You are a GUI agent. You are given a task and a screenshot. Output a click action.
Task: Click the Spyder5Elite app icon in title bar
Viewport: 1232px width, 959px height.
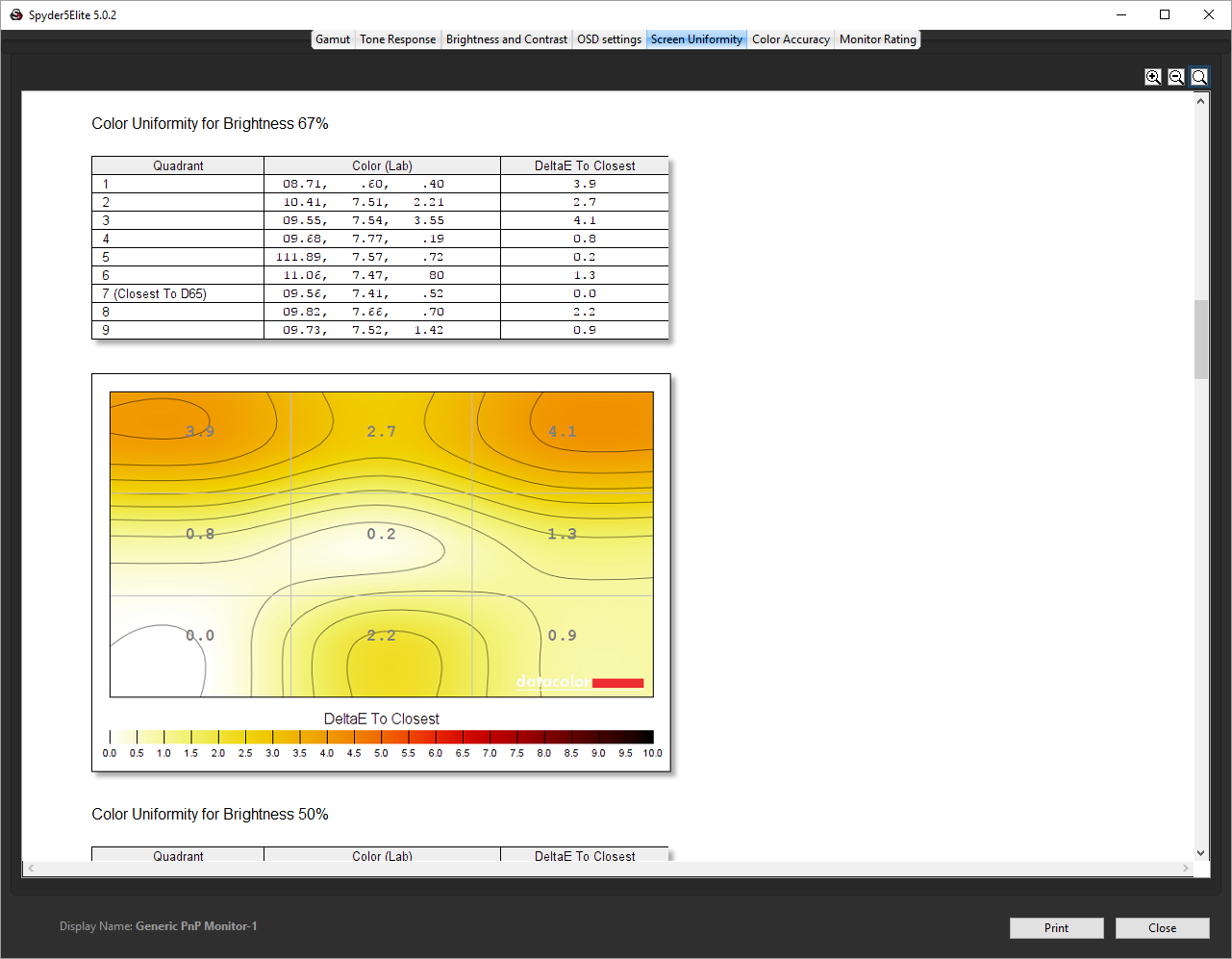point(15,14)
